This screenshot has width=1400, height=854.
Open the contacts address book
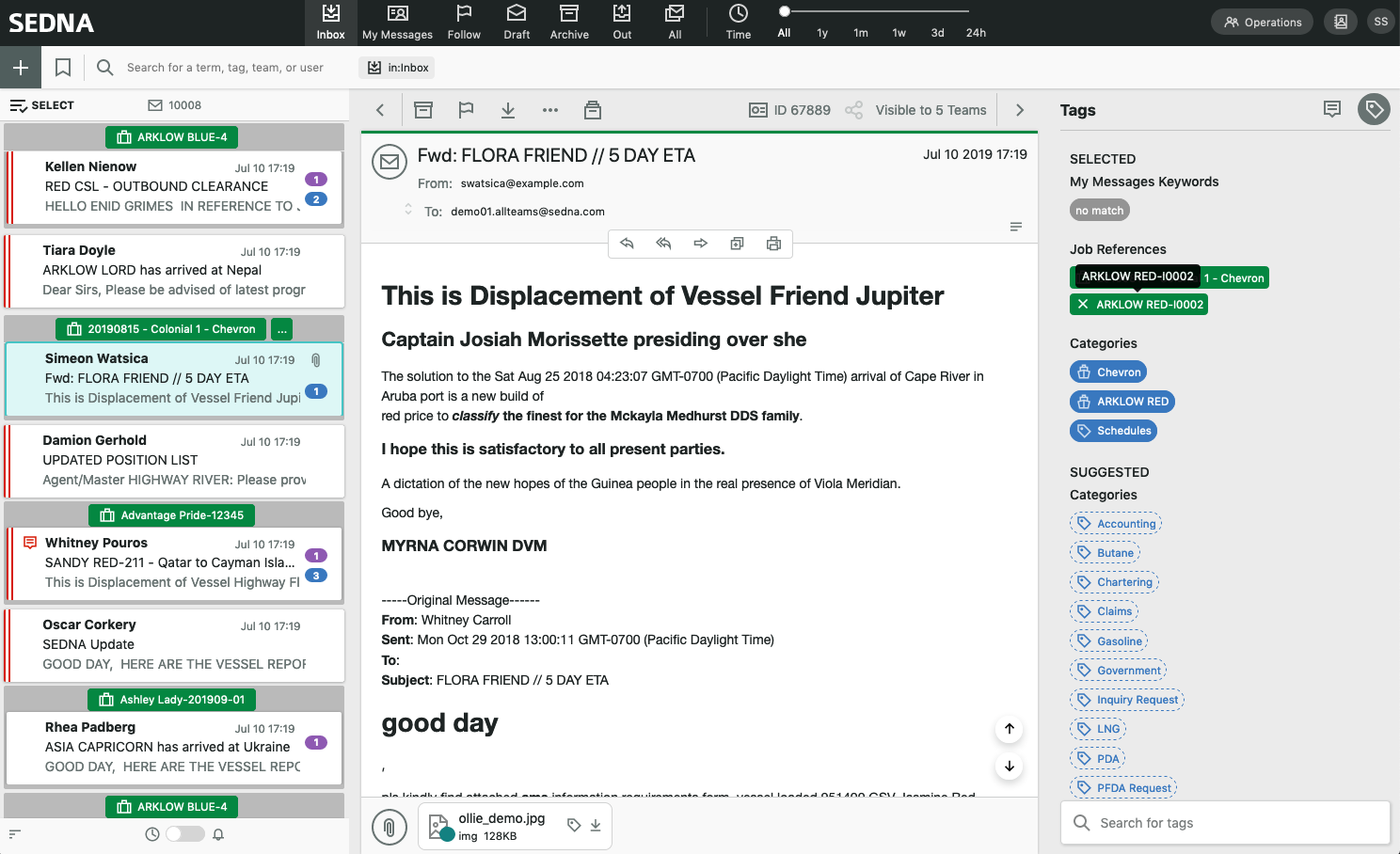(x=1340, y=21)
